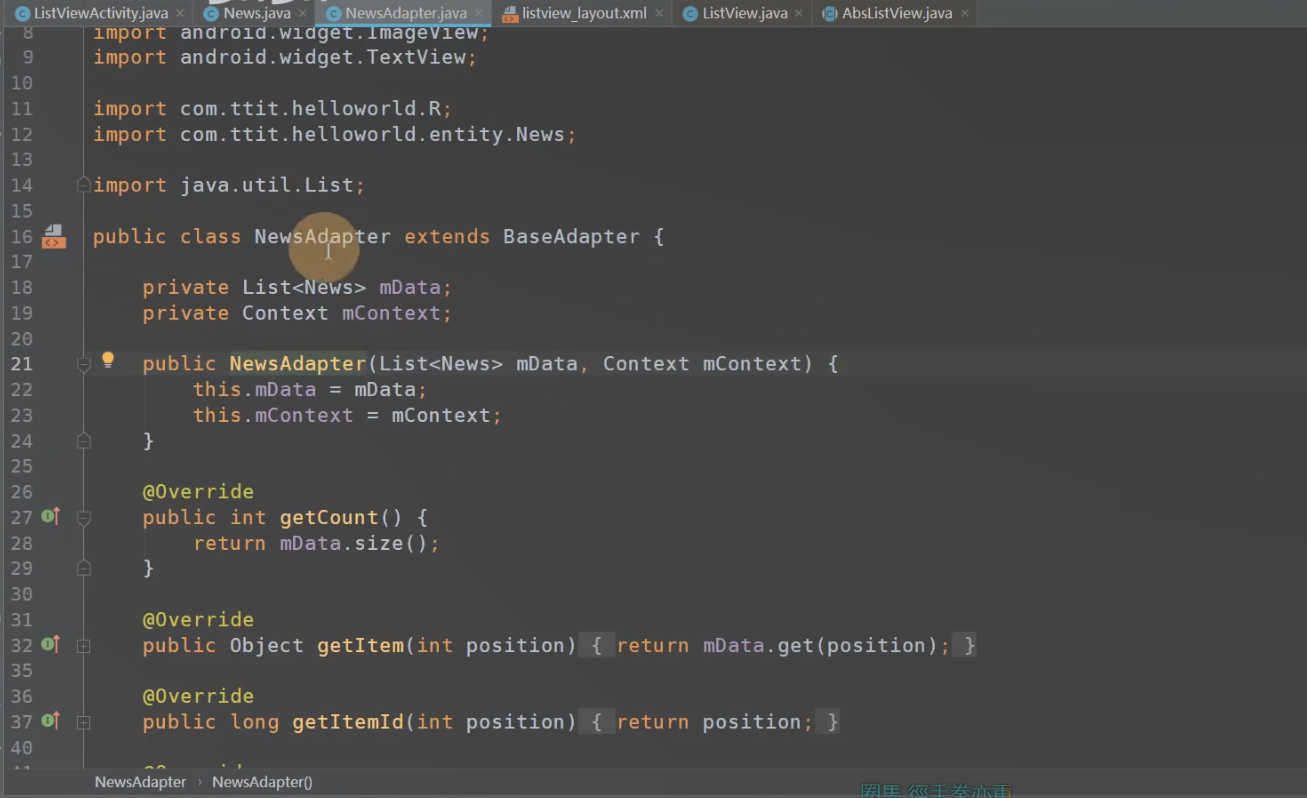Click line number 28 in the gutter
This screenshot has height=798, width=1307.
21,543
